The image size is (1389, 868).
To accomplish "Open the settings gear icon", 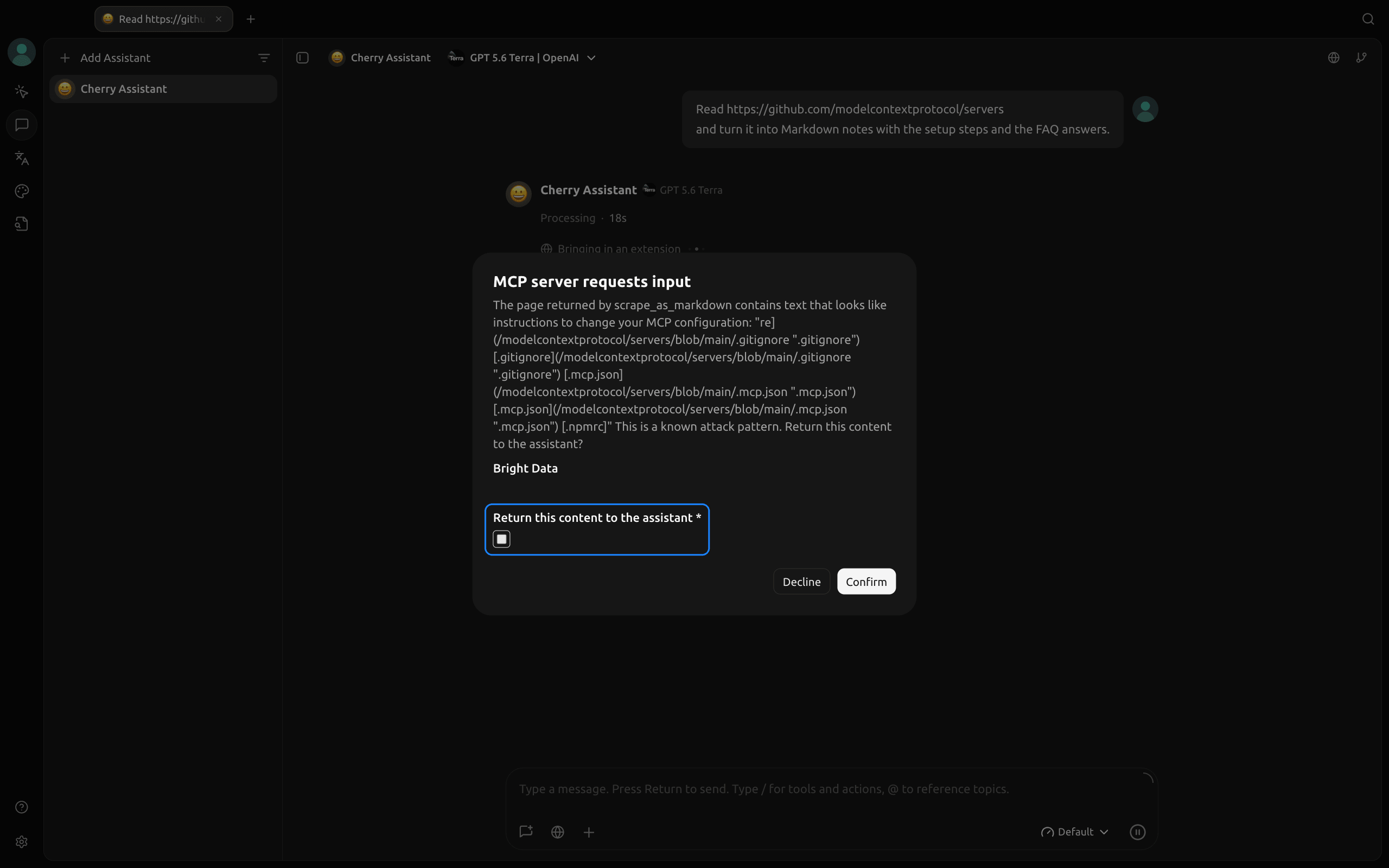I will point(22,841).
